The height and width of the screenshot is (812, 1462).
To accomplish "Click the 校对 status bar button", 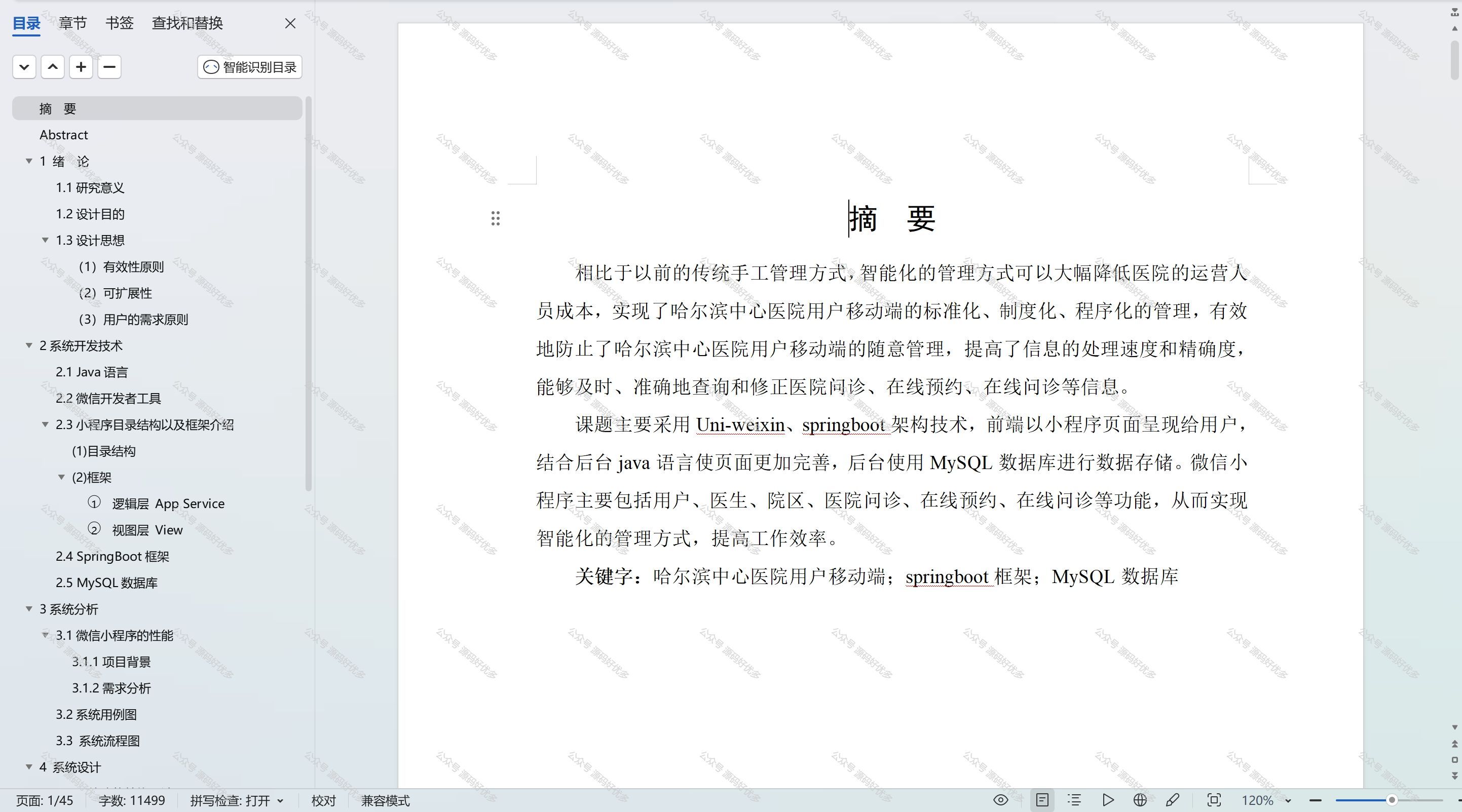I will click(x=323, y=801).
